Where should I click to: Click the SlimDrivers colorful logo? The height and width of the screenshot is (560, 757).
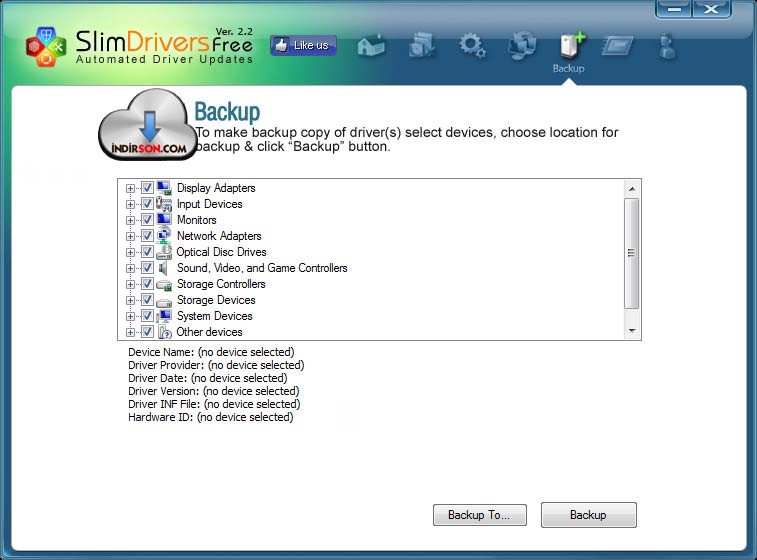pos(46,46)
